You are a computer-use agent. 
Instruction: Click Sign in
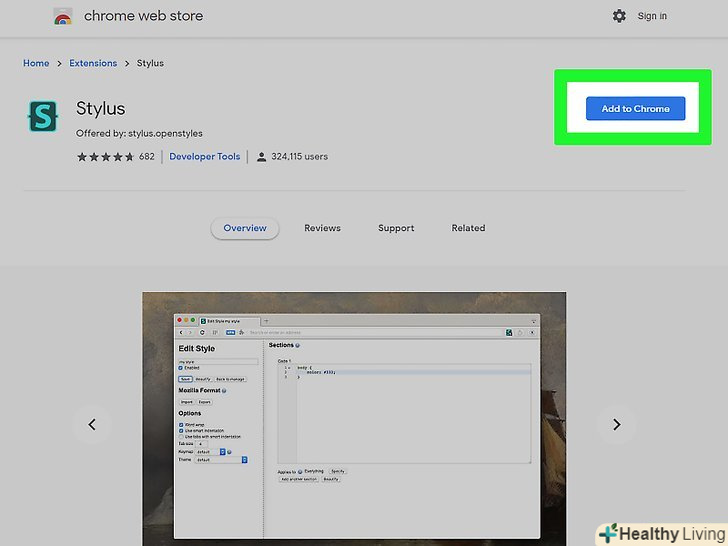[652, 16]
